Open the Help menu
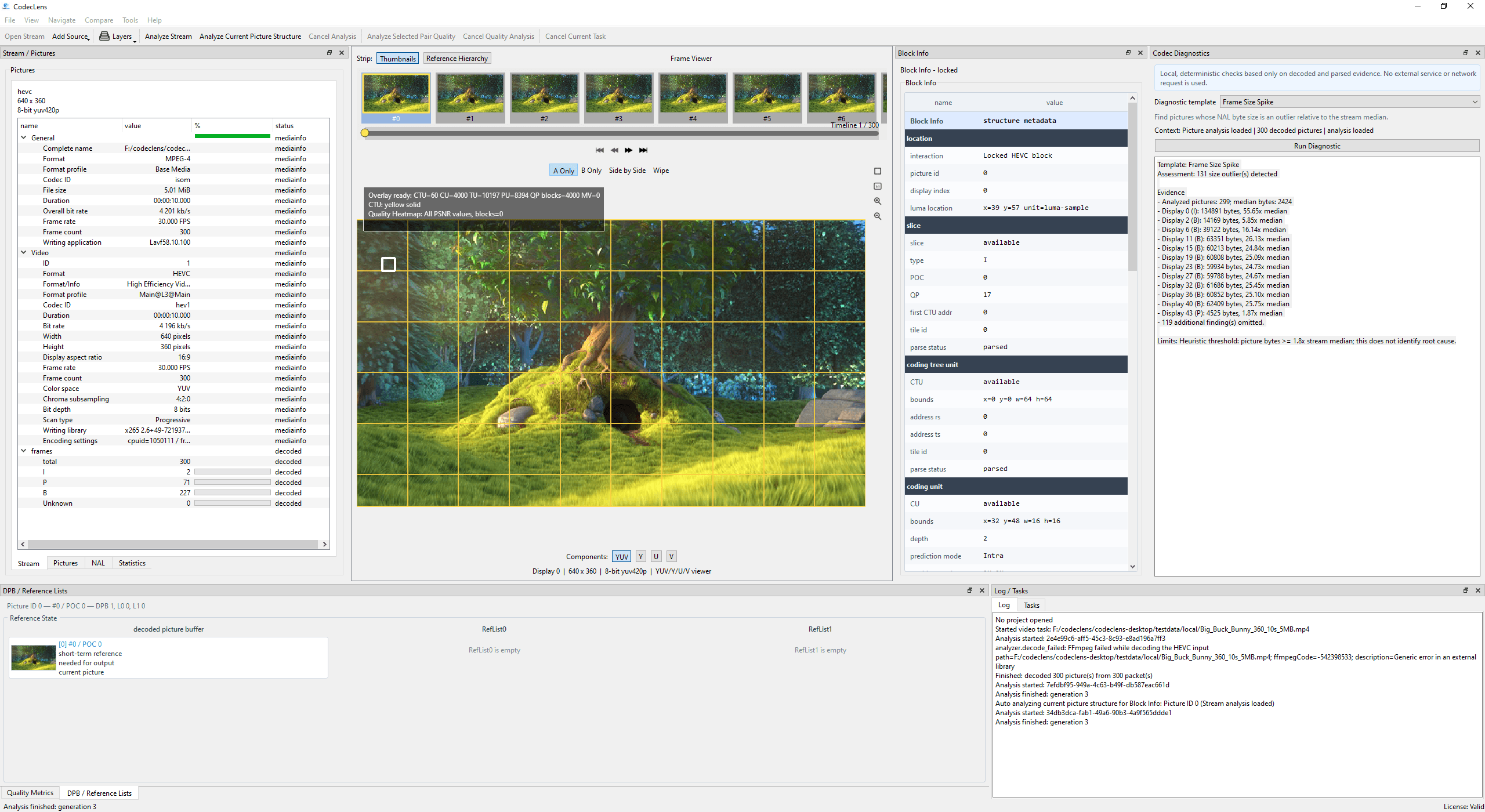 point(154,20)
